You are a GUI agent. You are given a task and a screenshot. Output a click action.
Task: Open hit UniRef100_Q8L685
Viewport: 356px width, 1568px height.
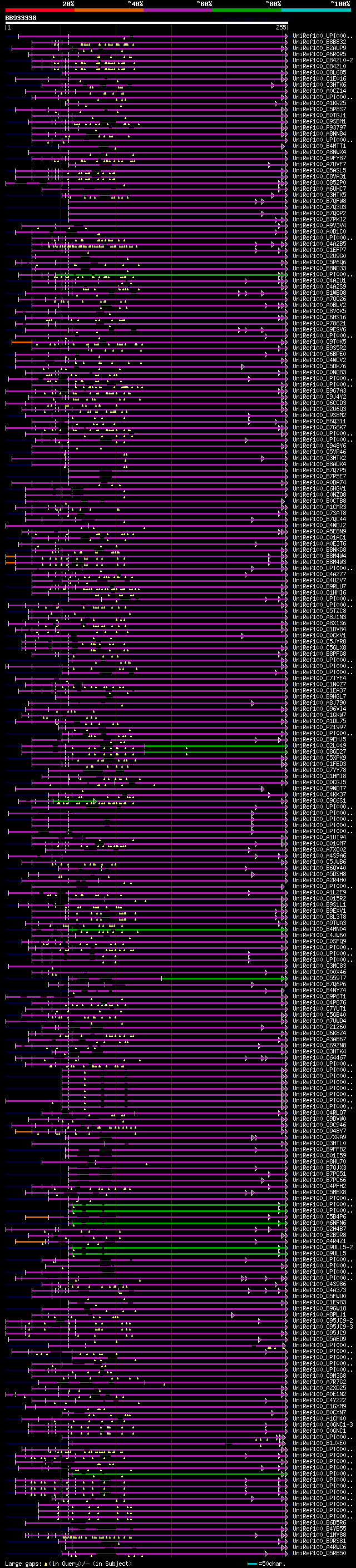319,72
